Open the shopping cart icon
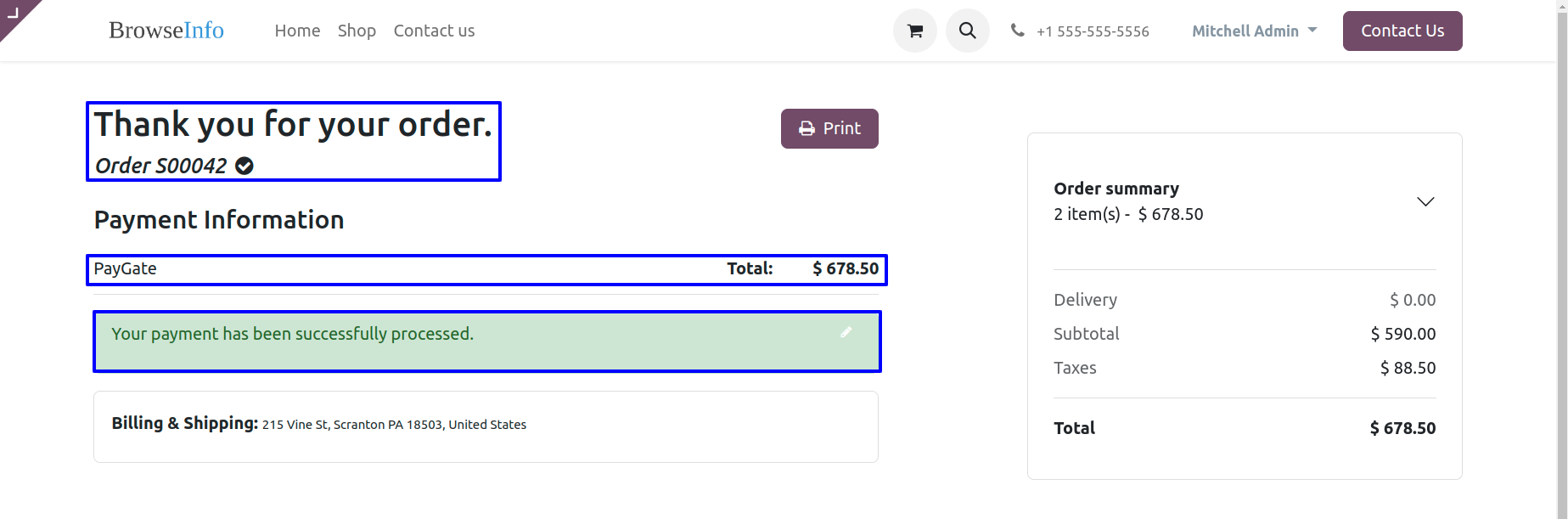 coord(914,31)
